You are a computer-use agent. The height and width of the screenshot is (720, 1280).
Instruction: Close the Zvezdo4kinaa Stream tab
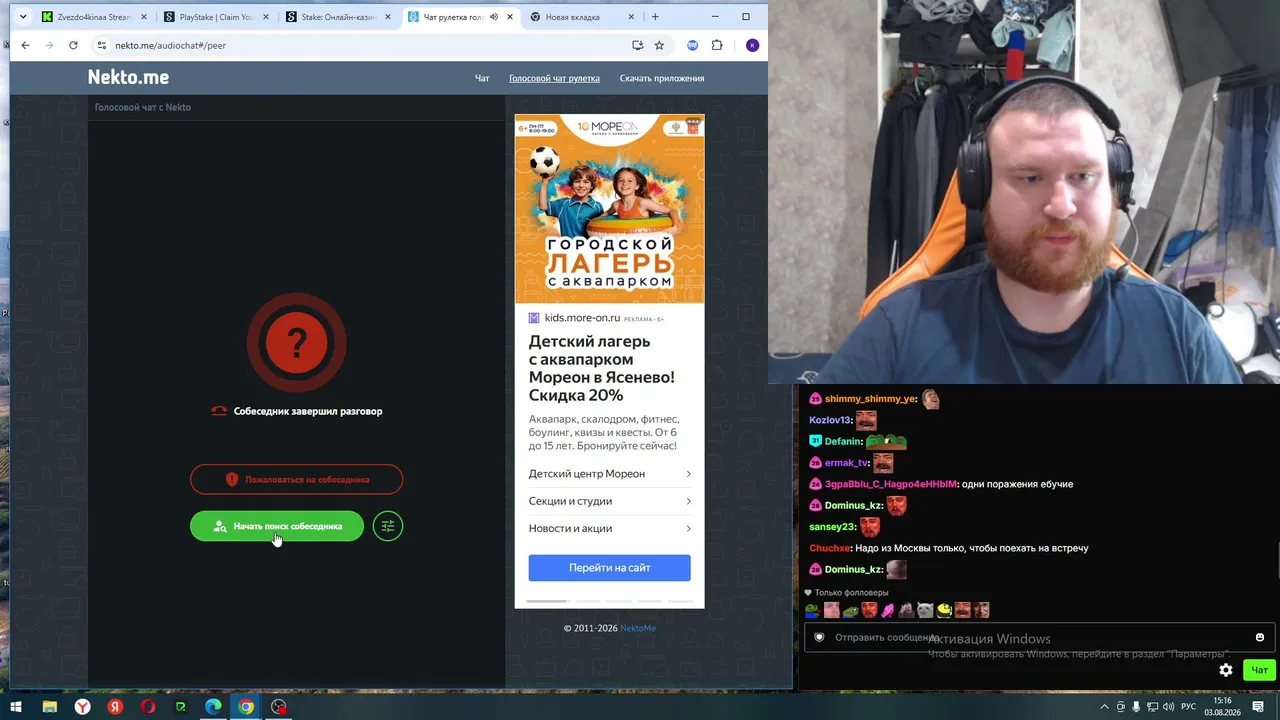[x=145, y=17]
